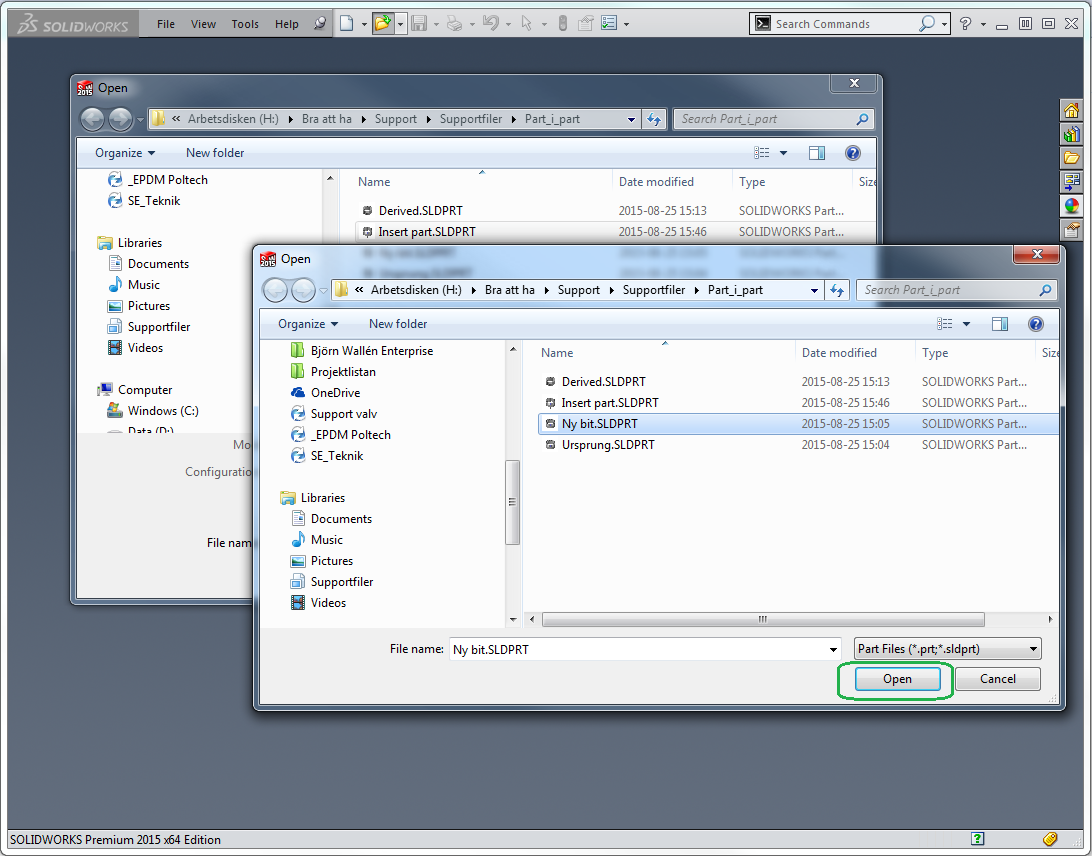This screenshot has width=1092, height=856.
Task: Open Custom Properties icon in task pane
Action: click(x=1072, y=229)
